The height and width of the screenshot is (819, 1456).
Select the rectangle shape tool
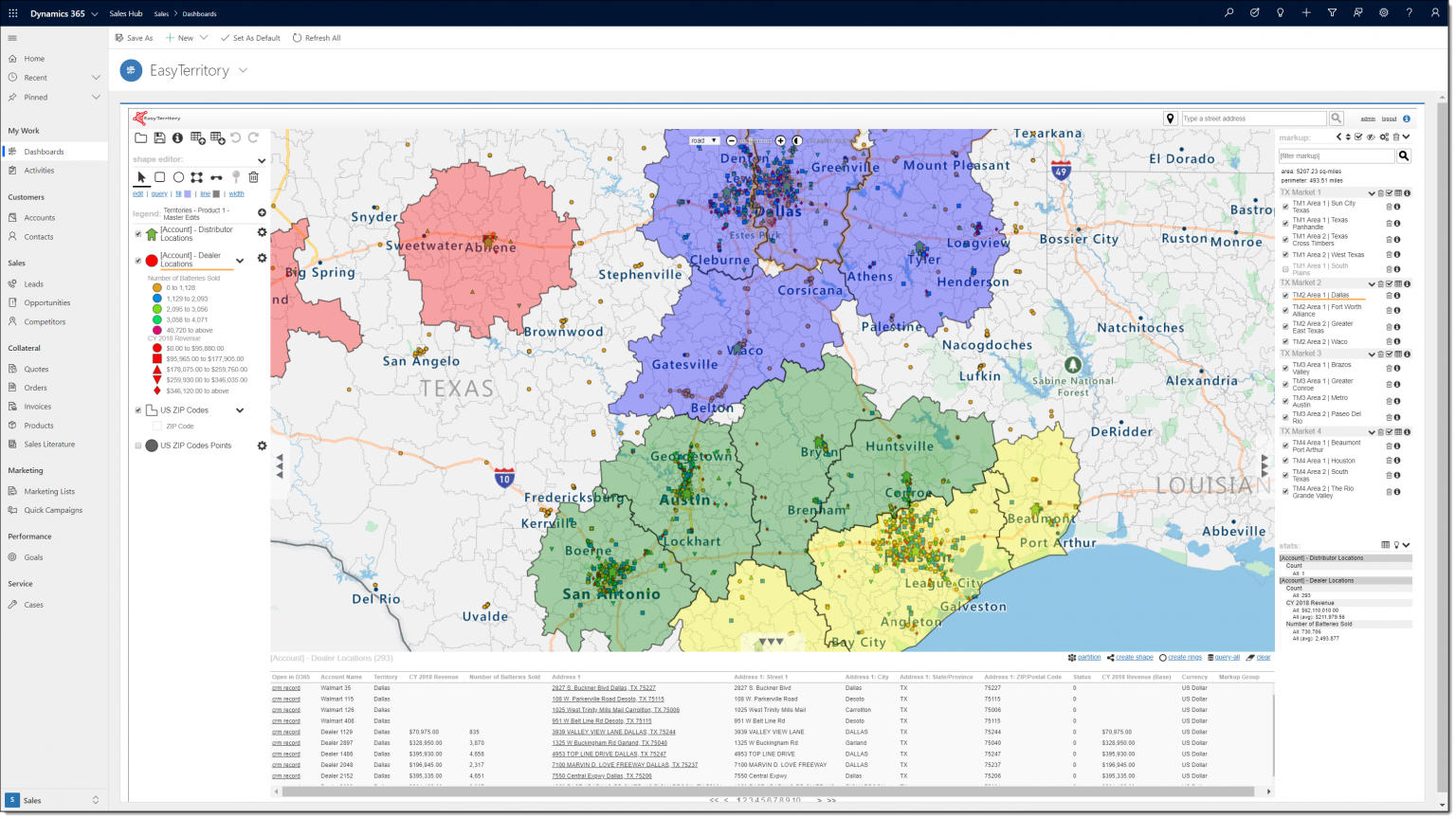158,176
